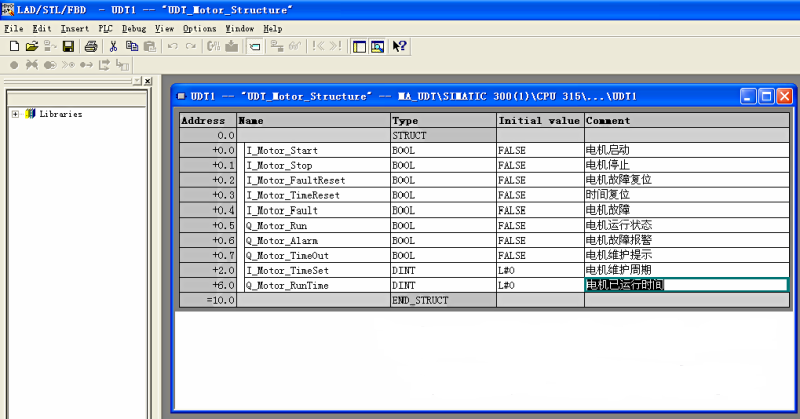
Task: Click the Monitor glasses icon
Action: pos(295,46)
